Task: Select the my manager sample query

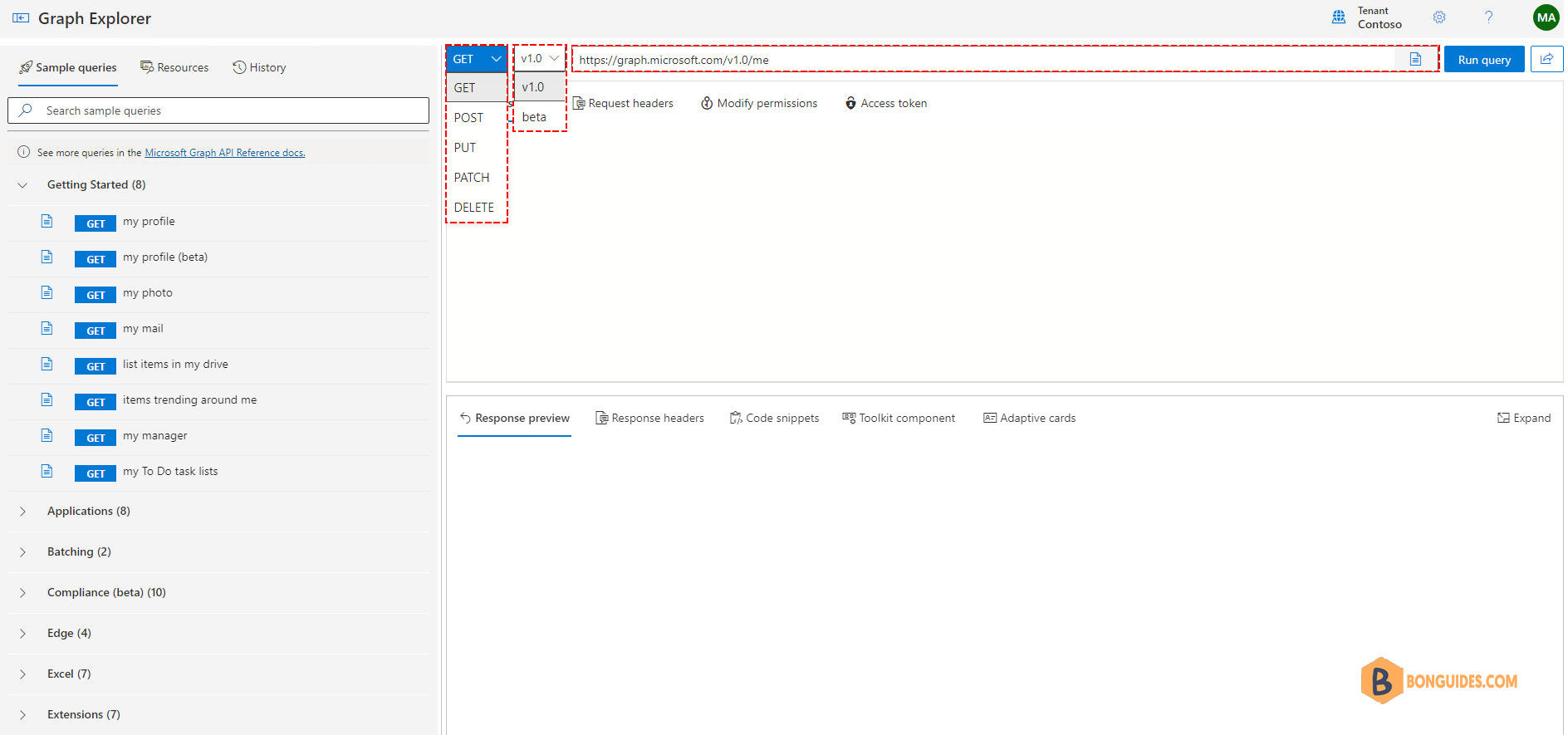Action: point(218,437)
